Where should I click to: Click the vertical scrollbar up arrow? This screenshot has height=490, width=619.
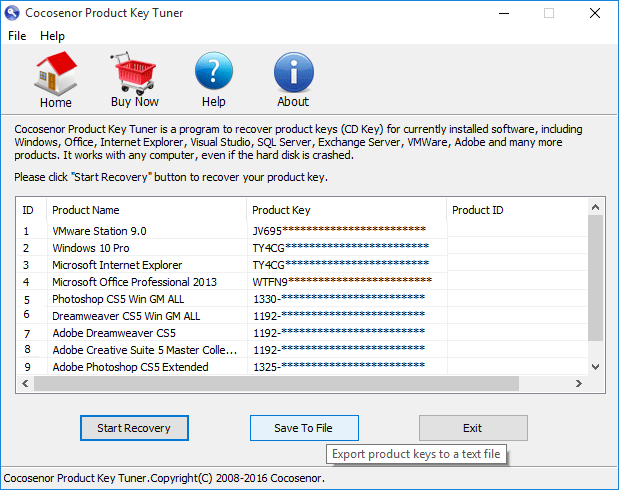pos(595,207)
